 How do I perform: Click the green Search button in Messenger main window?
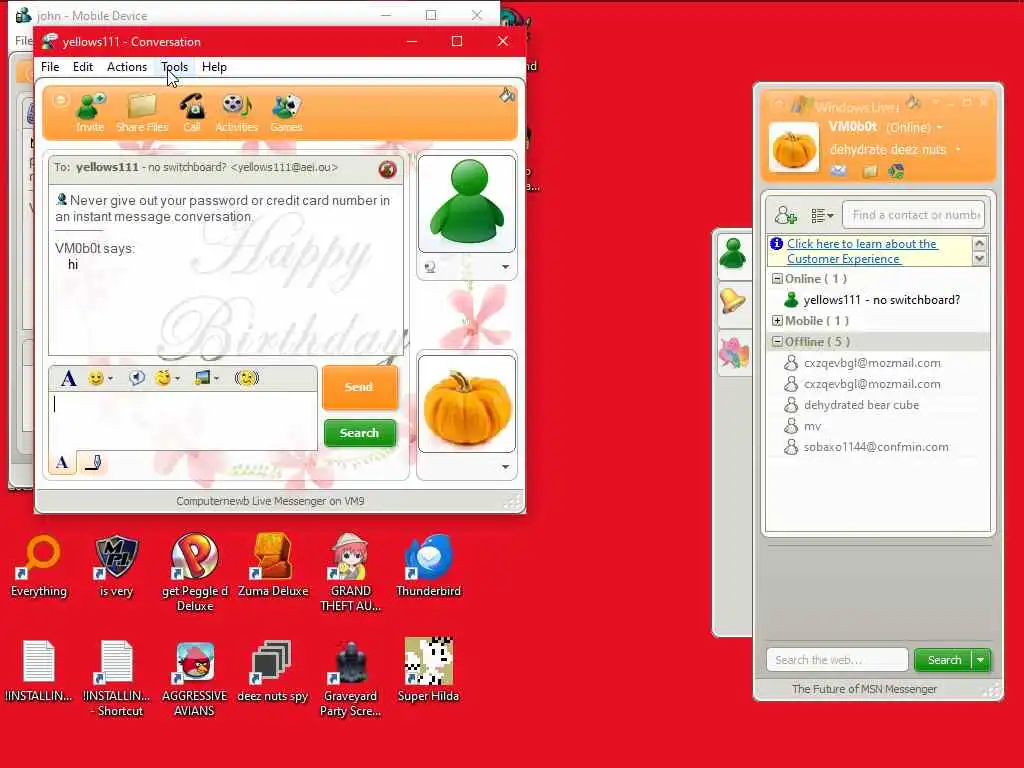[944, 660]
